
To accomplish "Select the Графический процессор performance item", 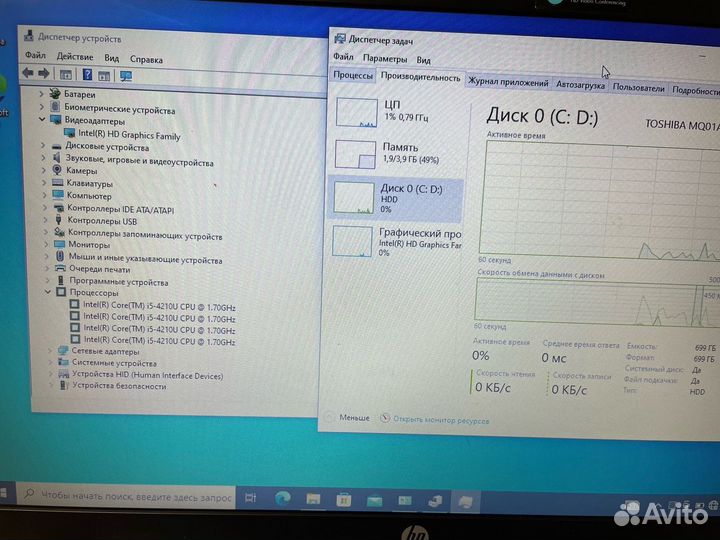I will [396, 242].
